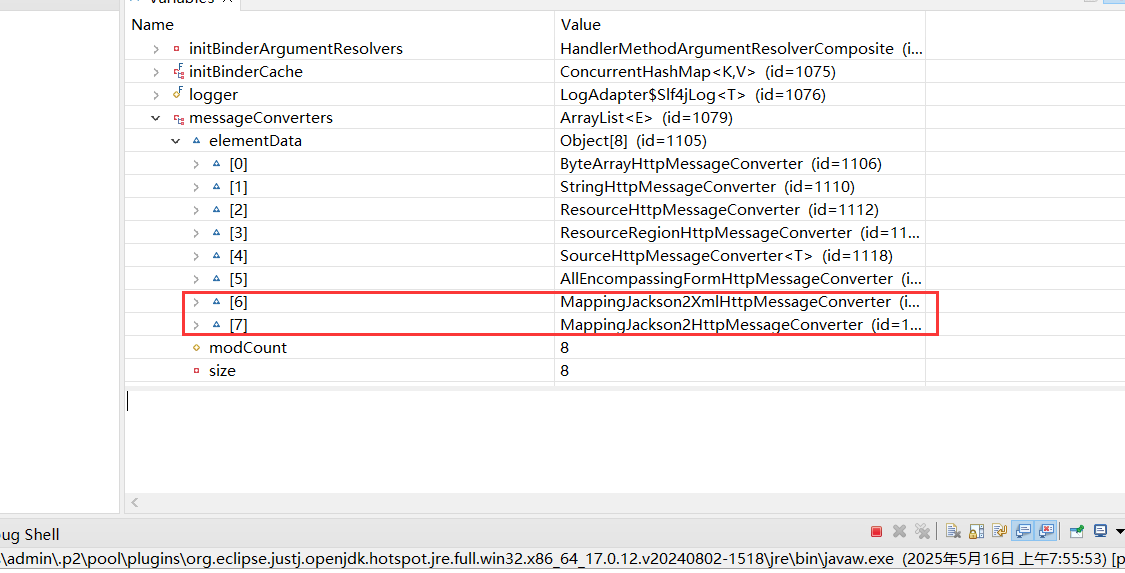
Task: Expand array element [7]
Action: 196,324
